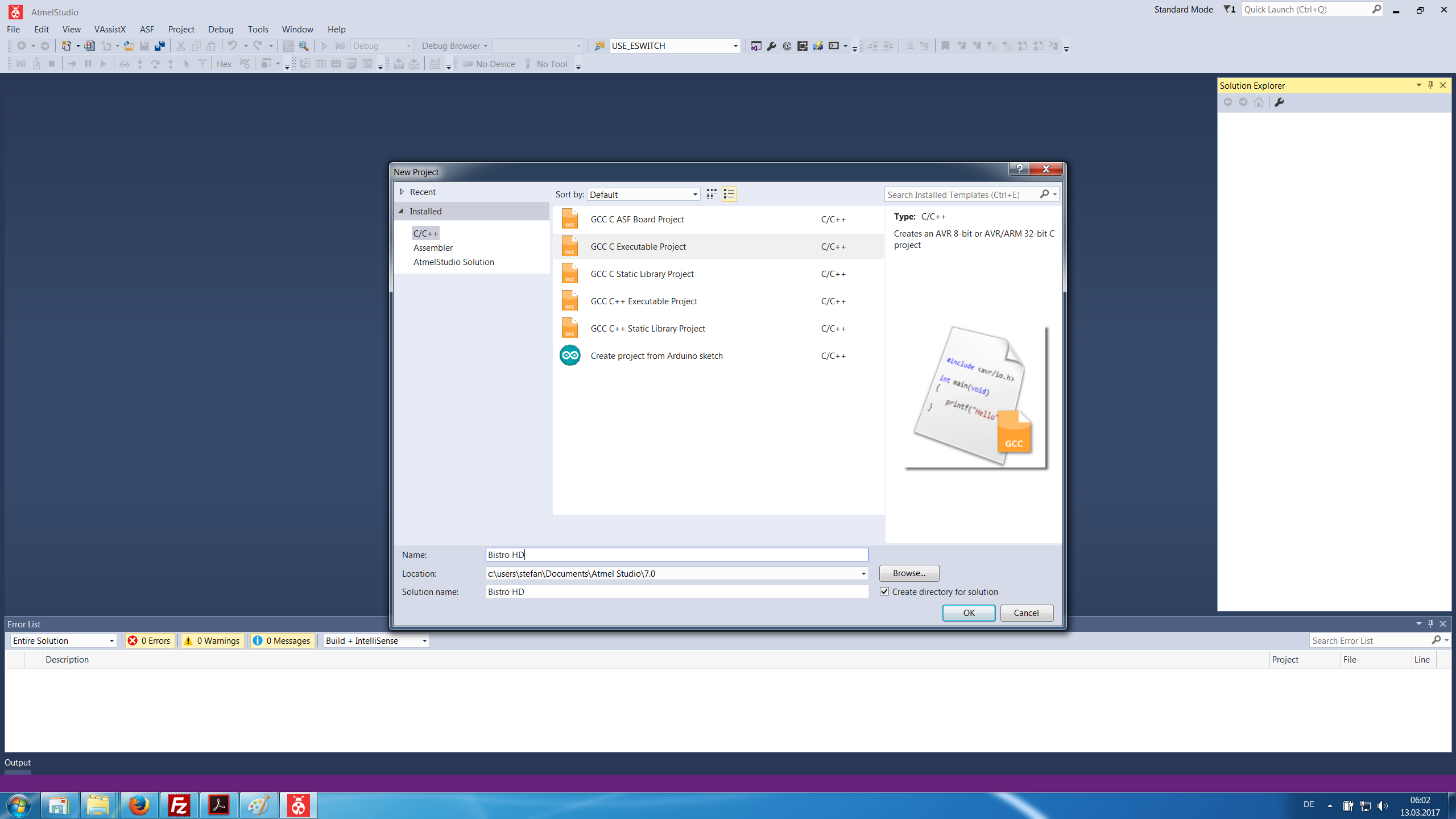Select the Assembler template category
Viewport: 1456px width, 819px height.
coord(433,247)
